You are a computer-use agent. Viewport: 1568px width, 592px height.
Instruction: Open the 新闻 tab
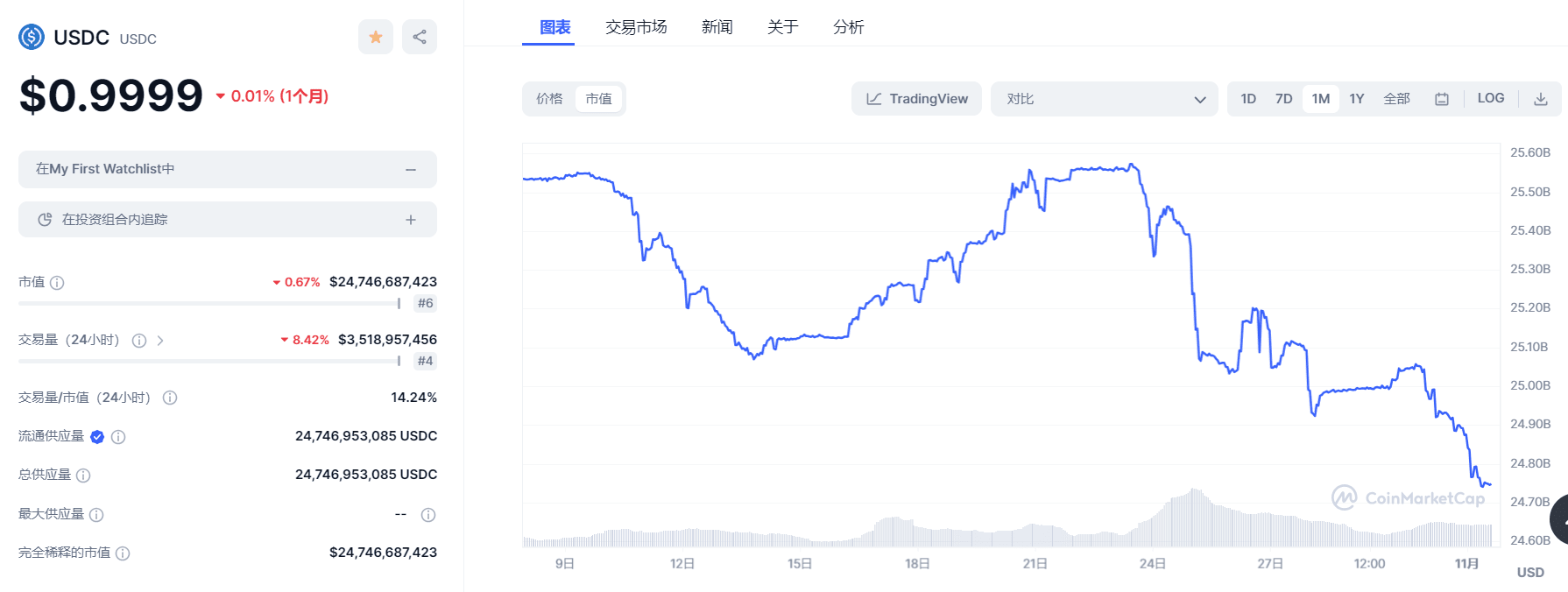point(717,26)
